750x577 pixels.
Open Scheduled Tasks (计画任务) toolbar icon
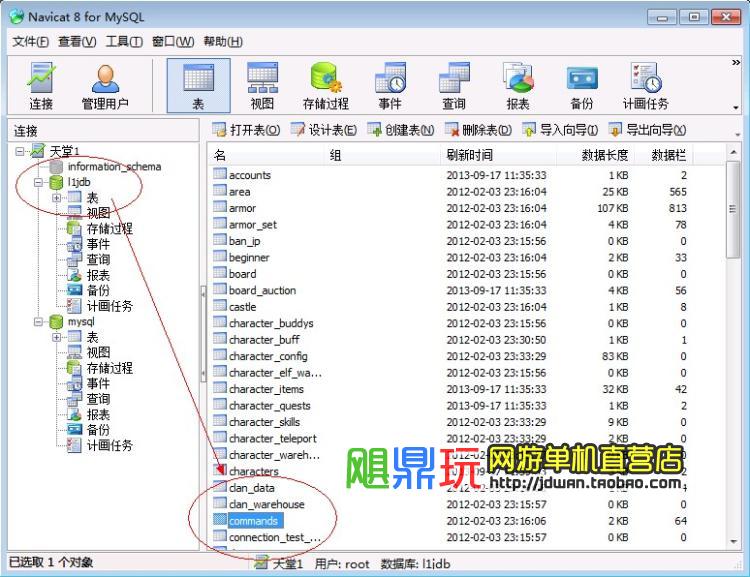[645, 86]
